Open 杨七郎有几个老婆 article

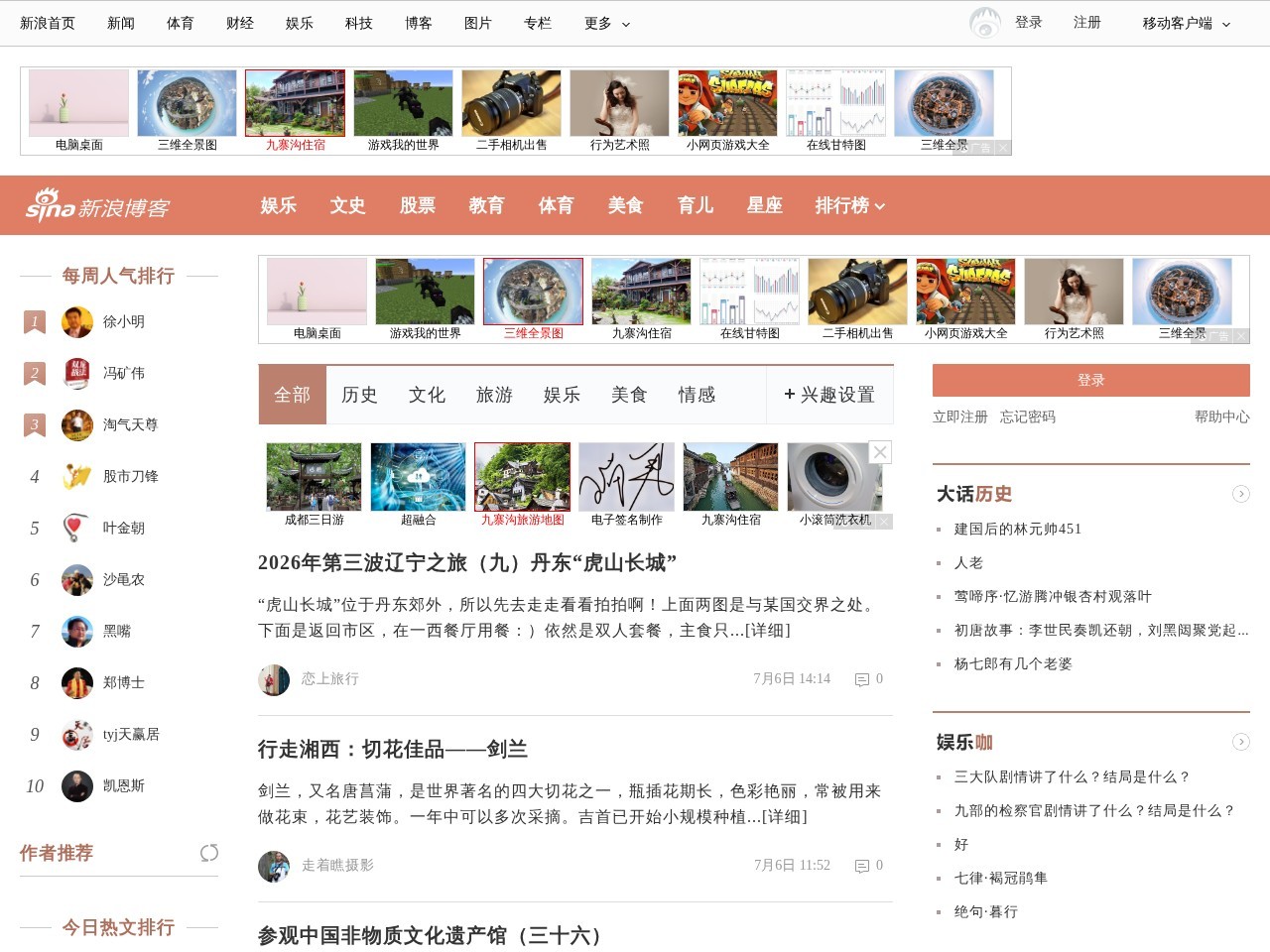1013,663
